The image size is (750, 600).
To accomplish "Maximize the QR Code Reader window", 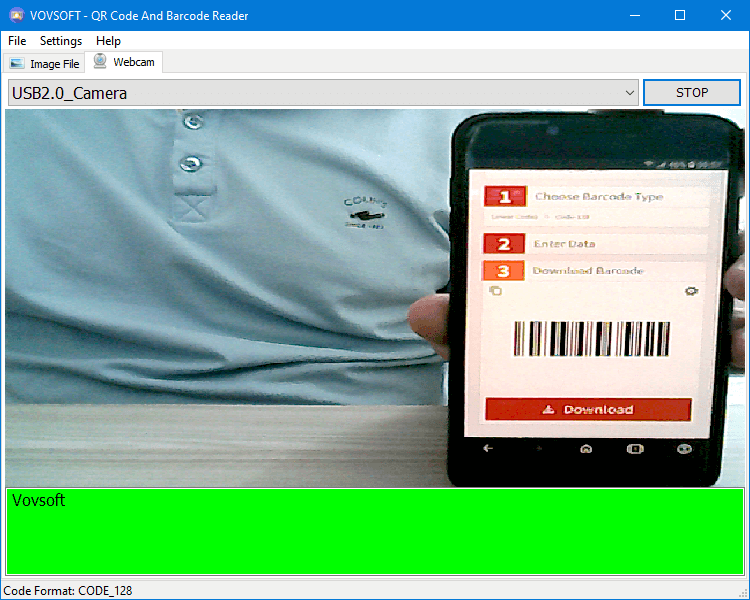I will tap(680, 15).
